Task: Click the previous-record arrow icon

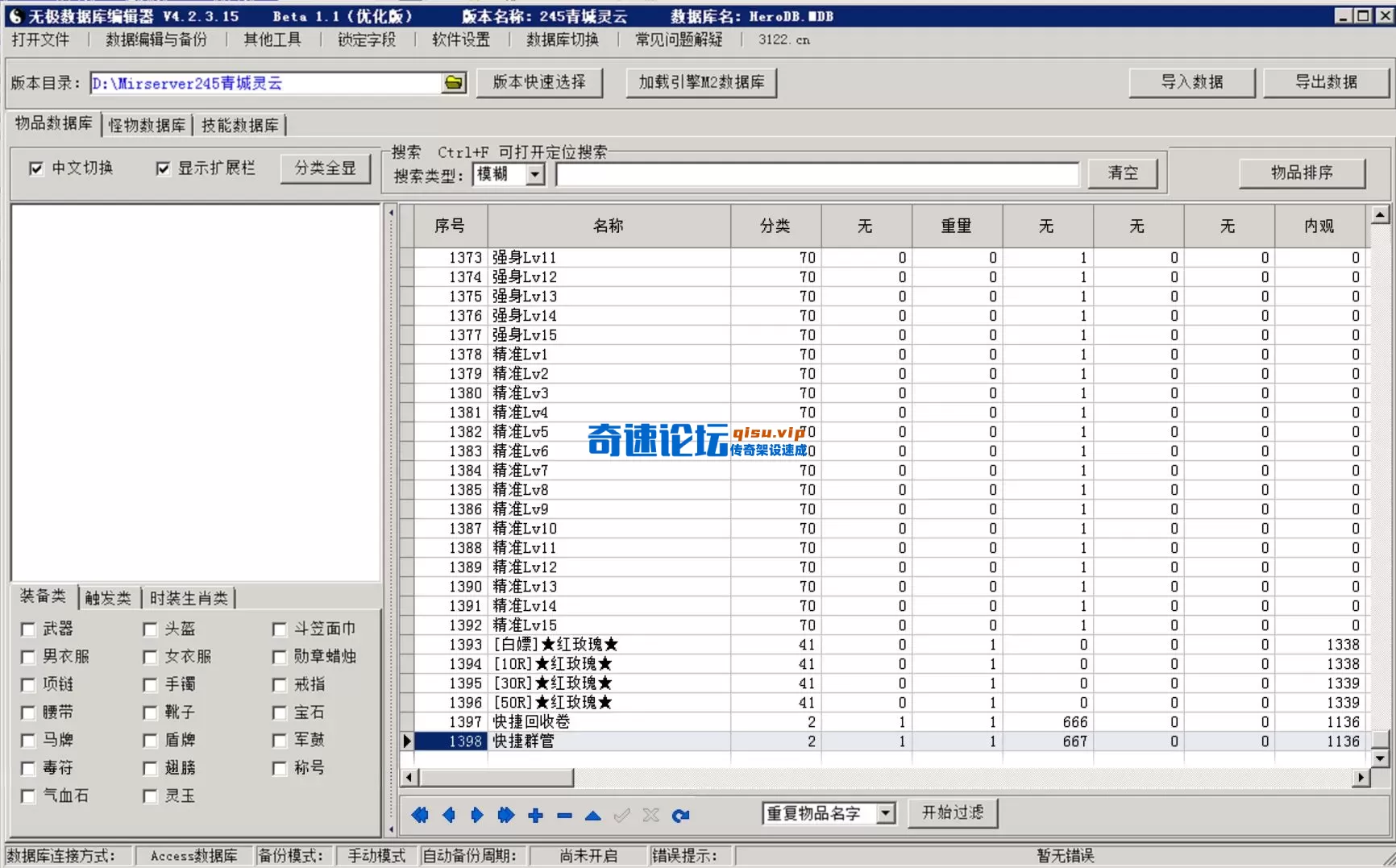Action: (449, 815)
